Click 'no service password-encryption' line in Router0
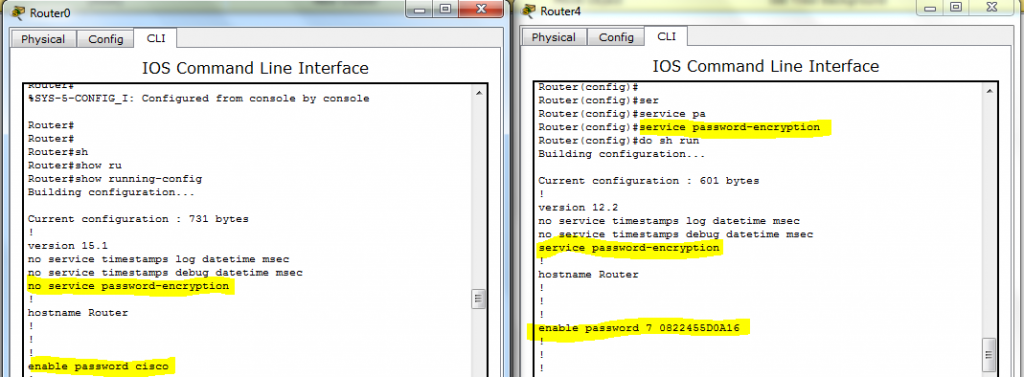This screenshot has height=377, width=1024. click(x=129, y=286)
